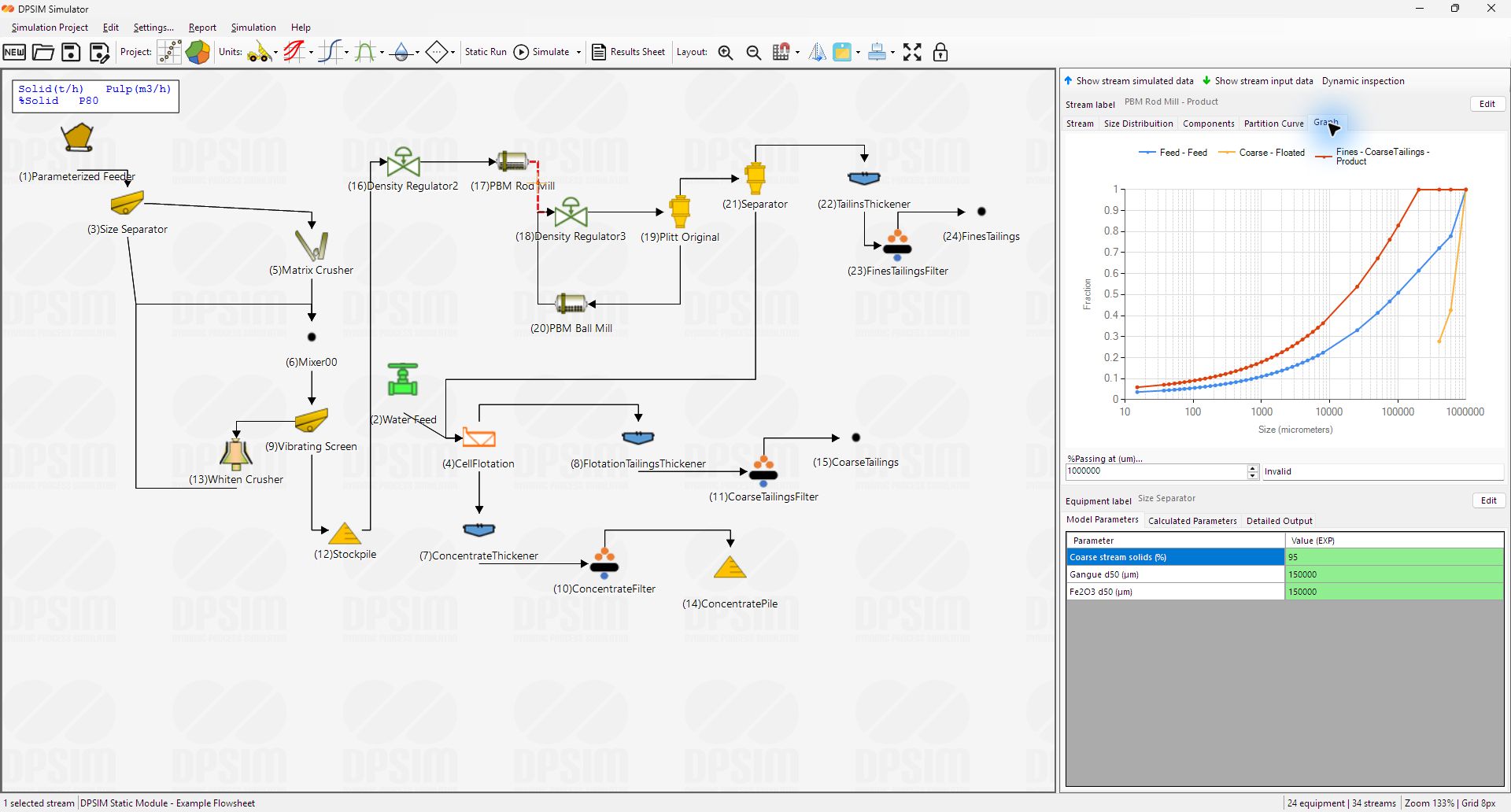Click the yellow loader units icon
Image resolution: width=1511 pixels, height=812 pixels.
click(259, 52)
